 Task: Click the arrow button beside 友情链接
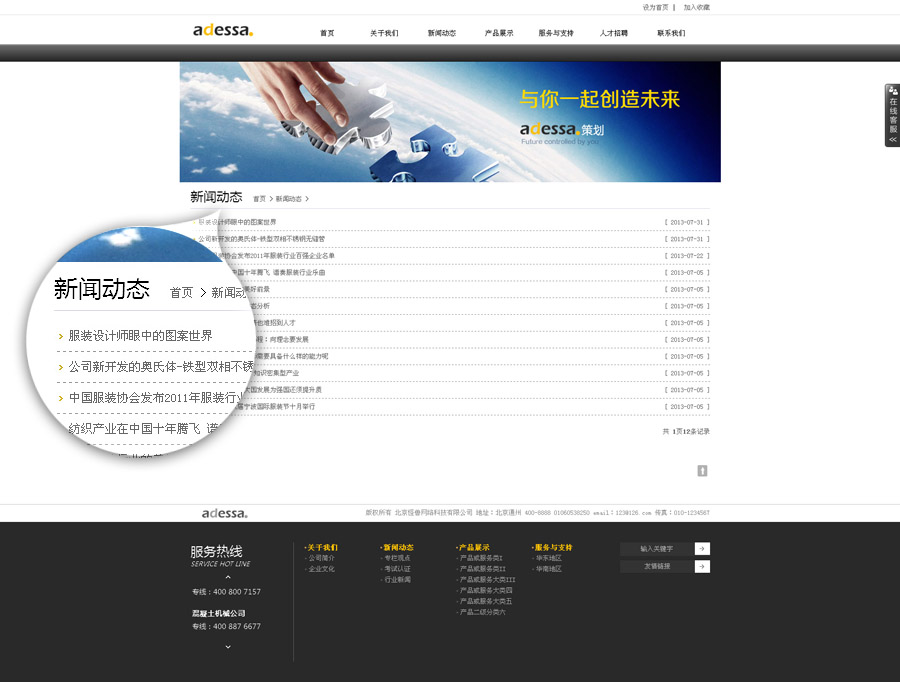pyautogui.click(x=702, y=567)
